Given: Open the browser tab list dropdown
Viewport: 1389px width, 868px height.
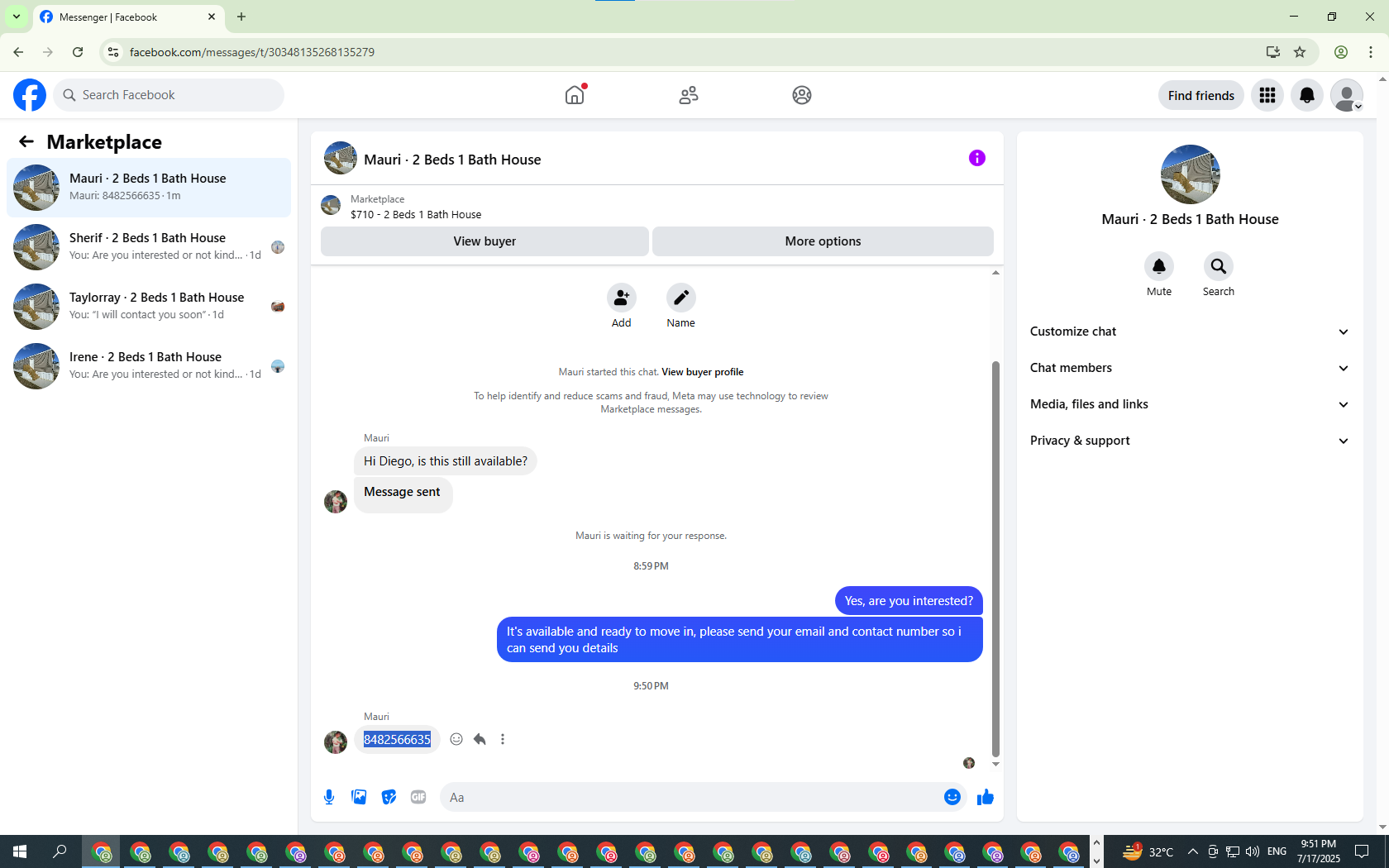Looking at the screenshot, I should pos(17,17).
